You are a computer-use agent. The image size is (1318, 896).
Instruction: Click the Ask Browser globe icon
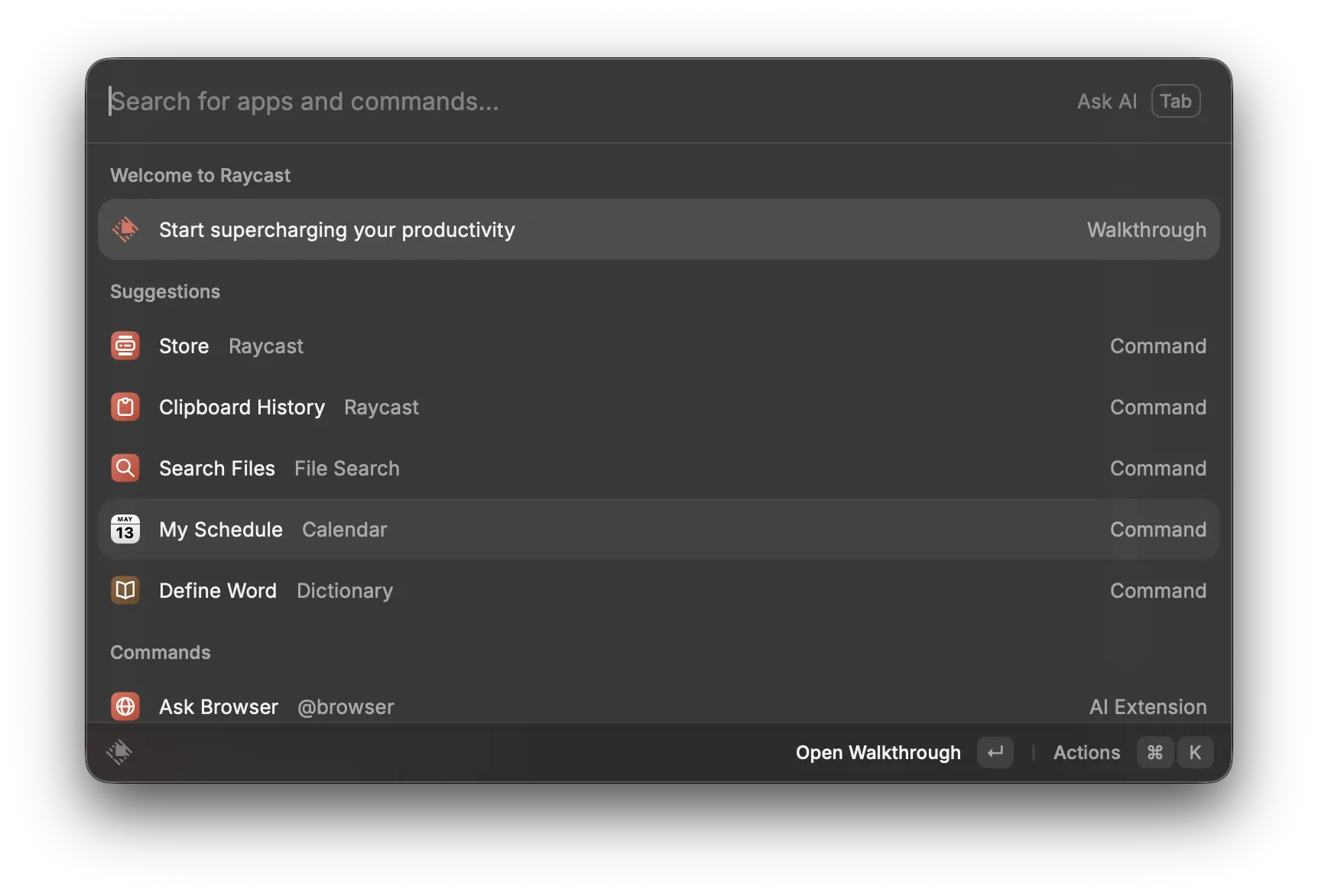125,706
